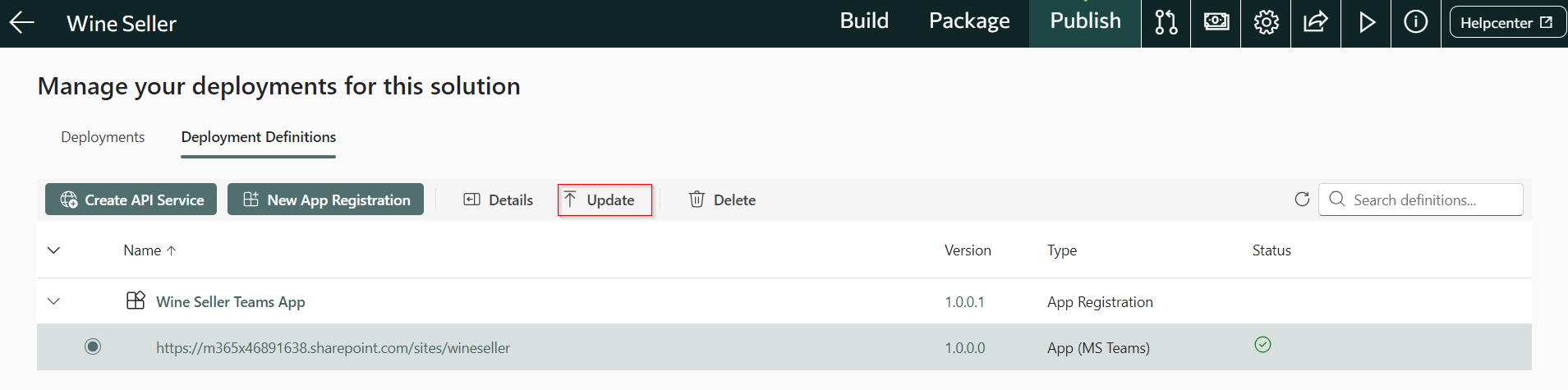Open the monetization money icon
The height and width of the screenshot is (390, 1568).
tap(1216, 23)
